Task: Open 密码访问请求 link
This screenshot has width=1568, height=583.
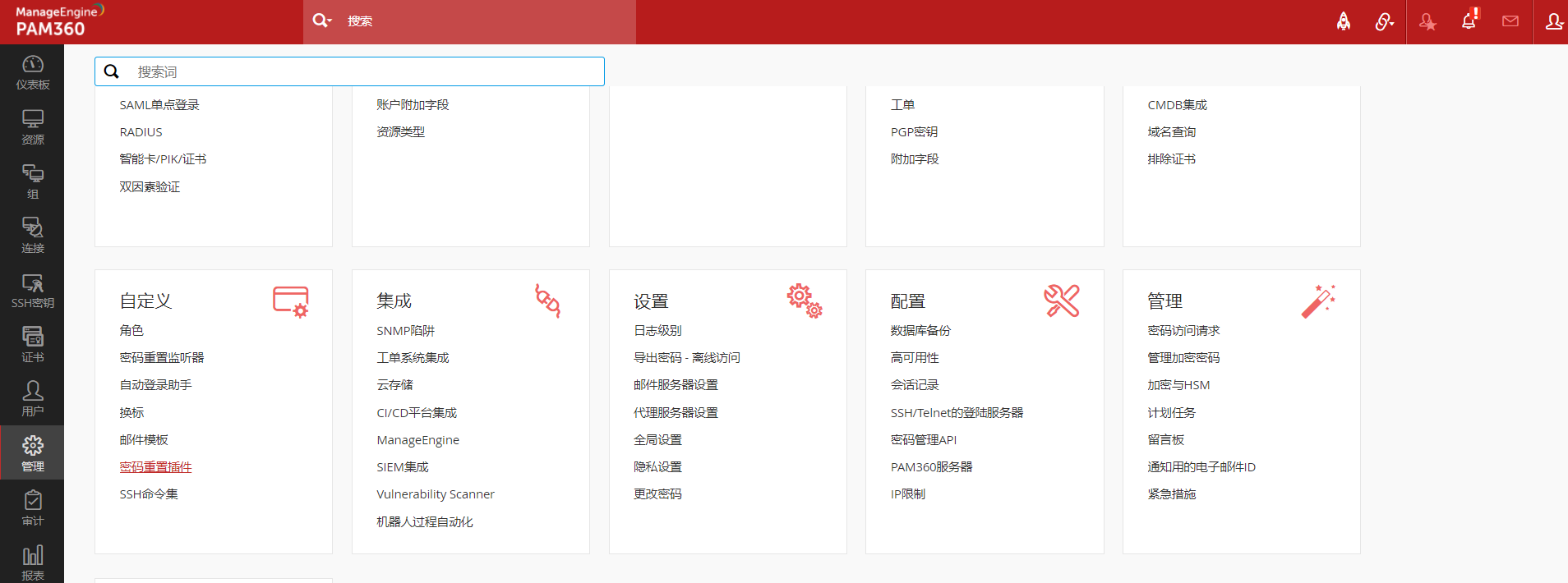Action: (1183, 331)
